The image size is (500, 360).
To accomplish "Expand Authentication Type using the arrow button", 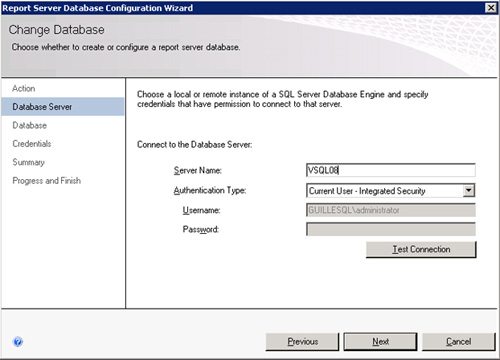I will 469,191.
